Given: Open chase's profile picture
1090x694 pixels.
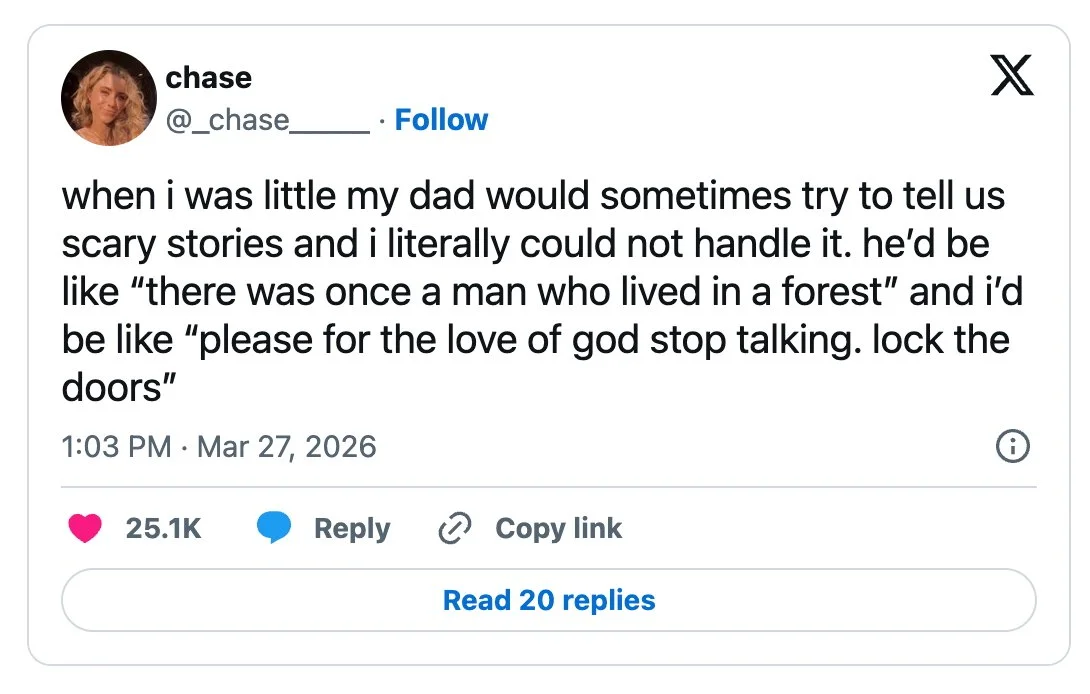Looking at the screenshot, I should 108,97.
